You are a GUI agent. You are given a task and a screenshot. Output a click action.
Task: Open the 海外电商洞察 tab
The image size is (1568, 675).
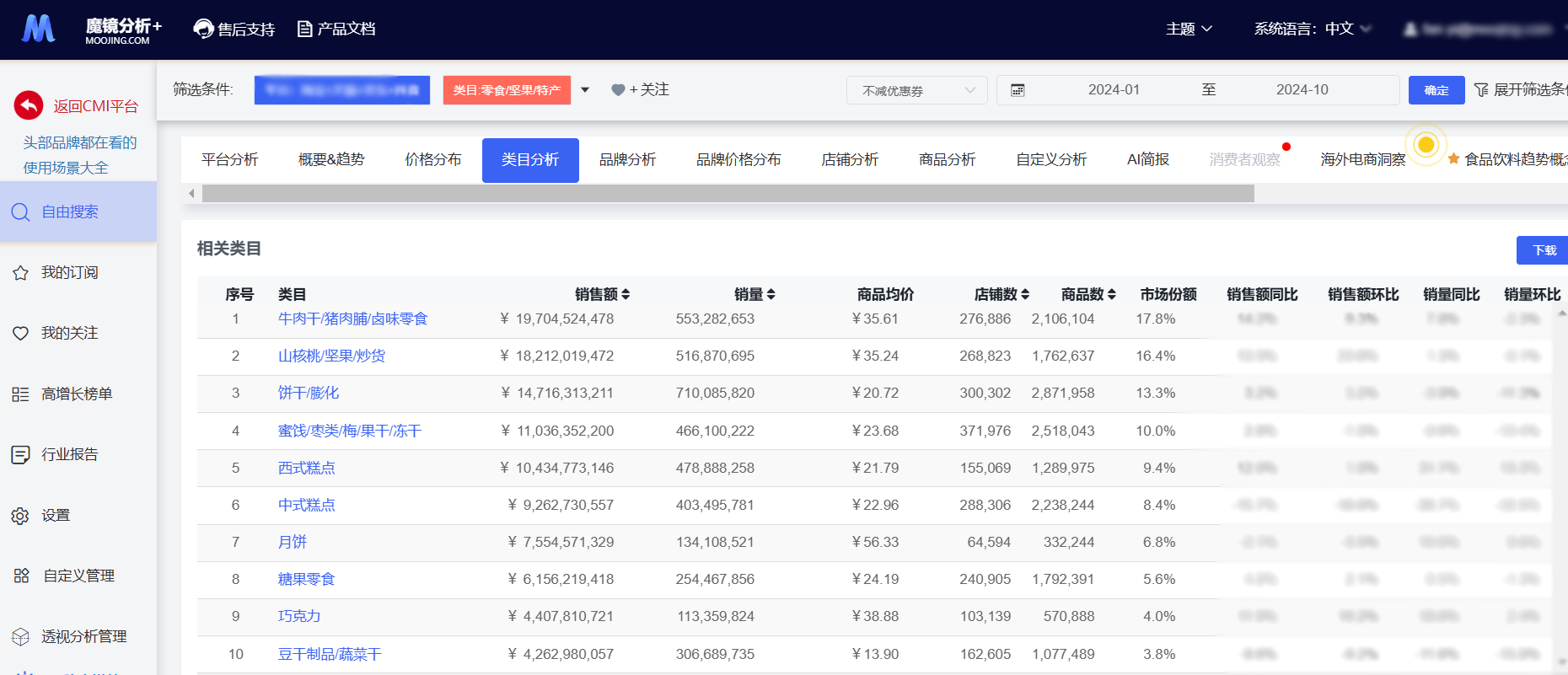pyautogui.click(x=1363, y=159)
